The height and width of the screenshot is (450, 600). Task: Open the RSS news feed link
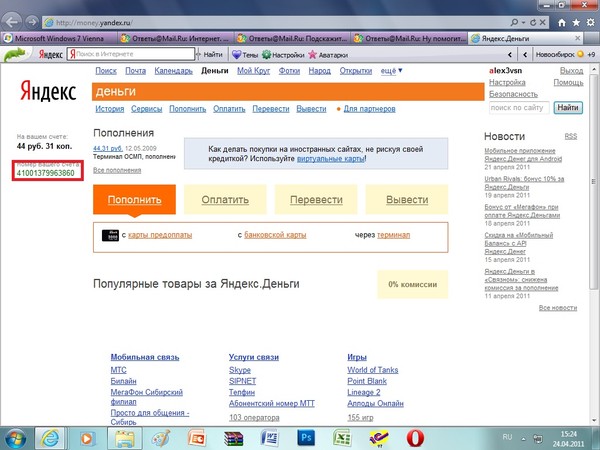571,136
